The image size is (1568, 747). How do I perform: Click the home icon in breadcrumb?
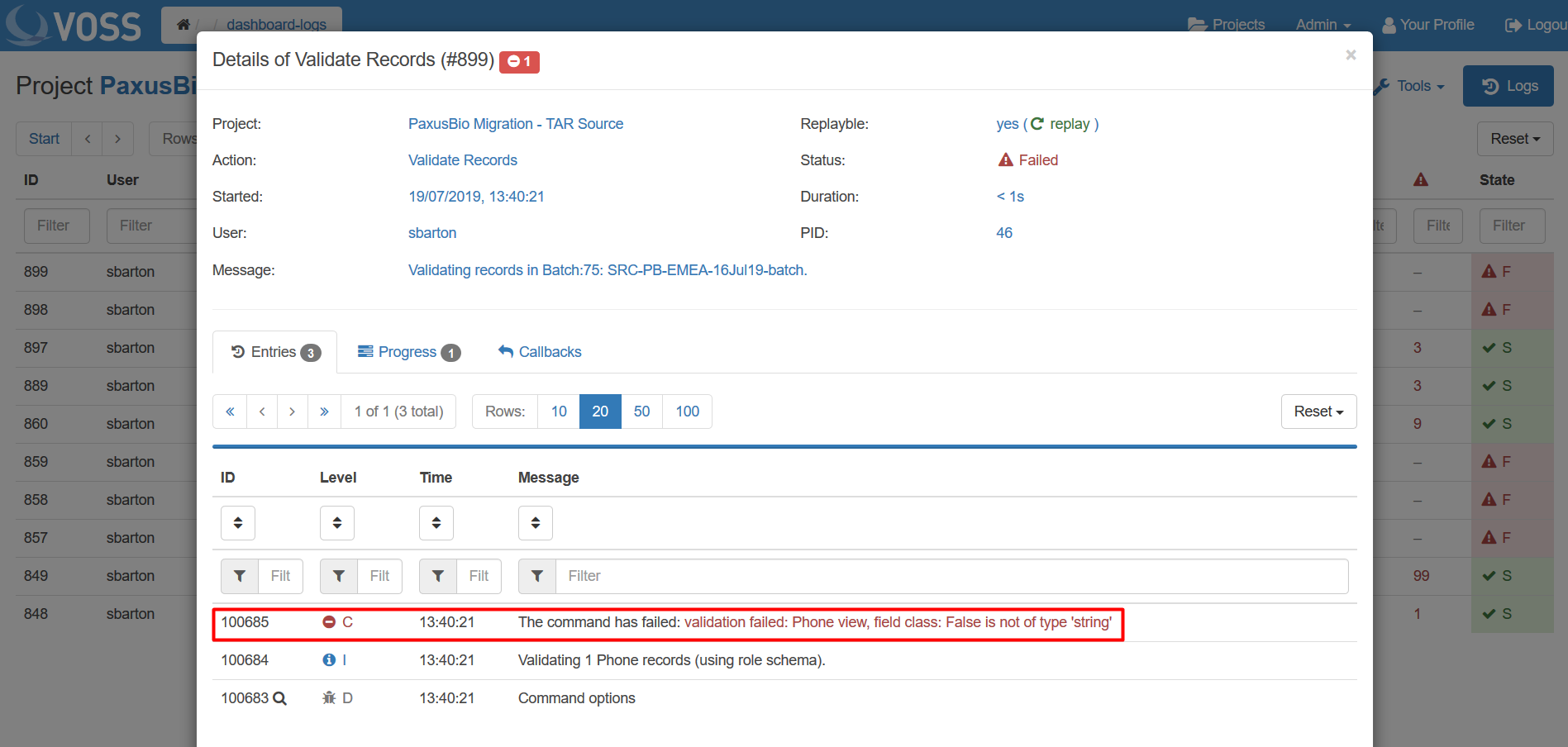[183, 25]
